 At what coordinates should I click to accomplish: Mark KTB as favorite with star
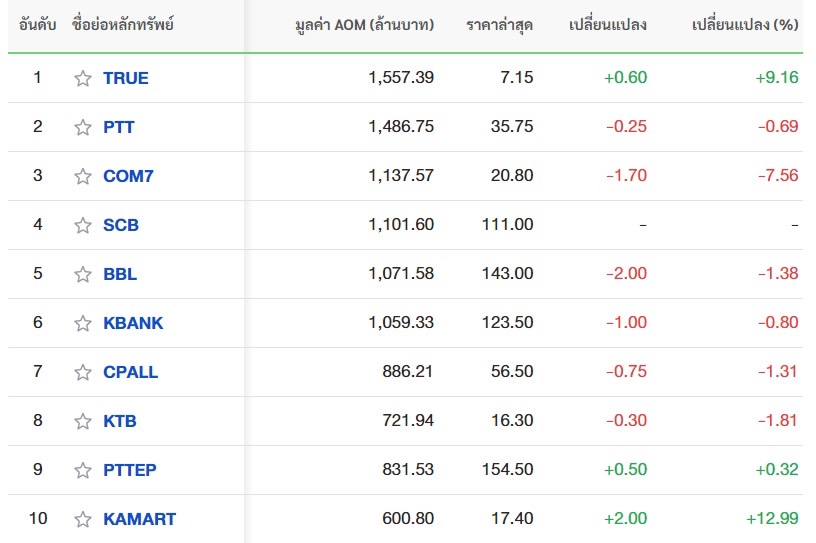[x=83, y=421]
